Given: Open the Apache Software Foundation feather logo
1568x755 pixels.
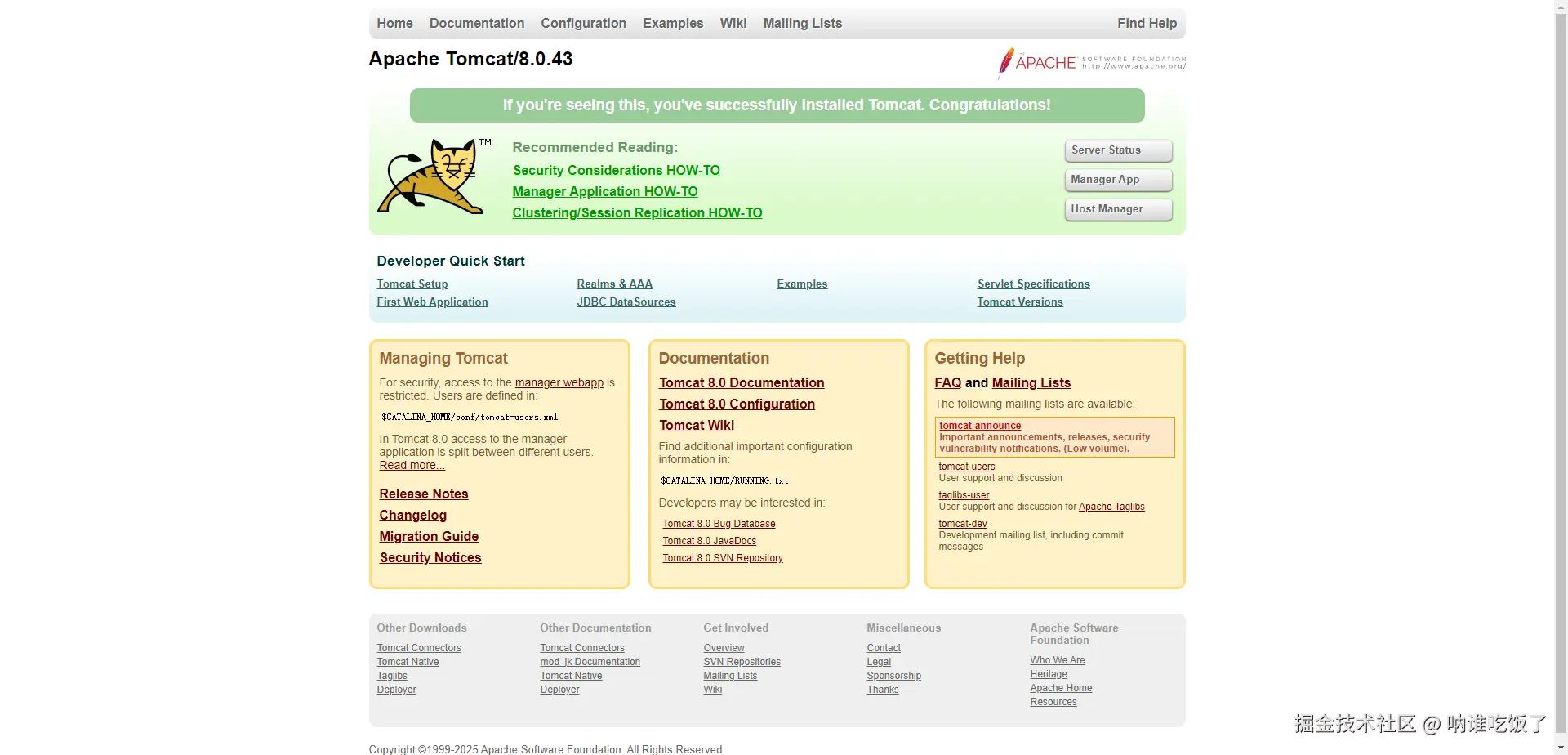Looking at the screenshot, I should (x=1092, y=63).
